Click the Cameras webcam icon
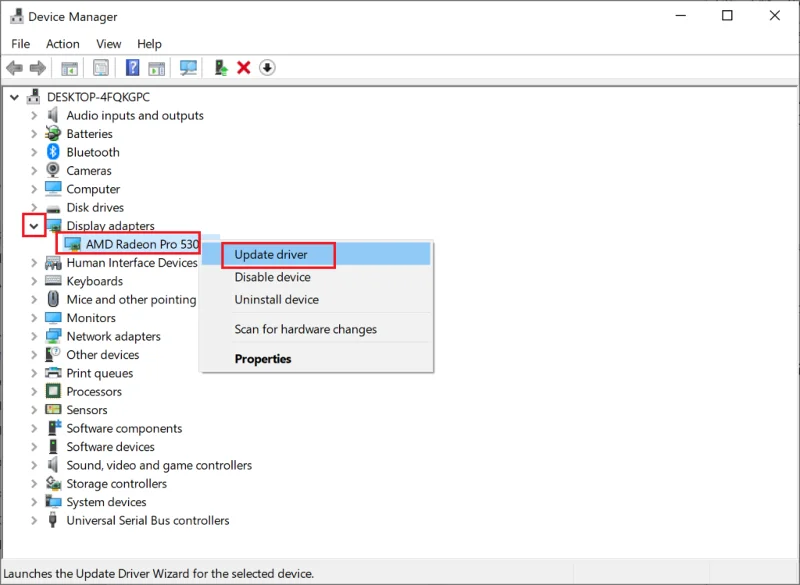The height and width of the screenshot is (585, 800). (x=53, y=170)
